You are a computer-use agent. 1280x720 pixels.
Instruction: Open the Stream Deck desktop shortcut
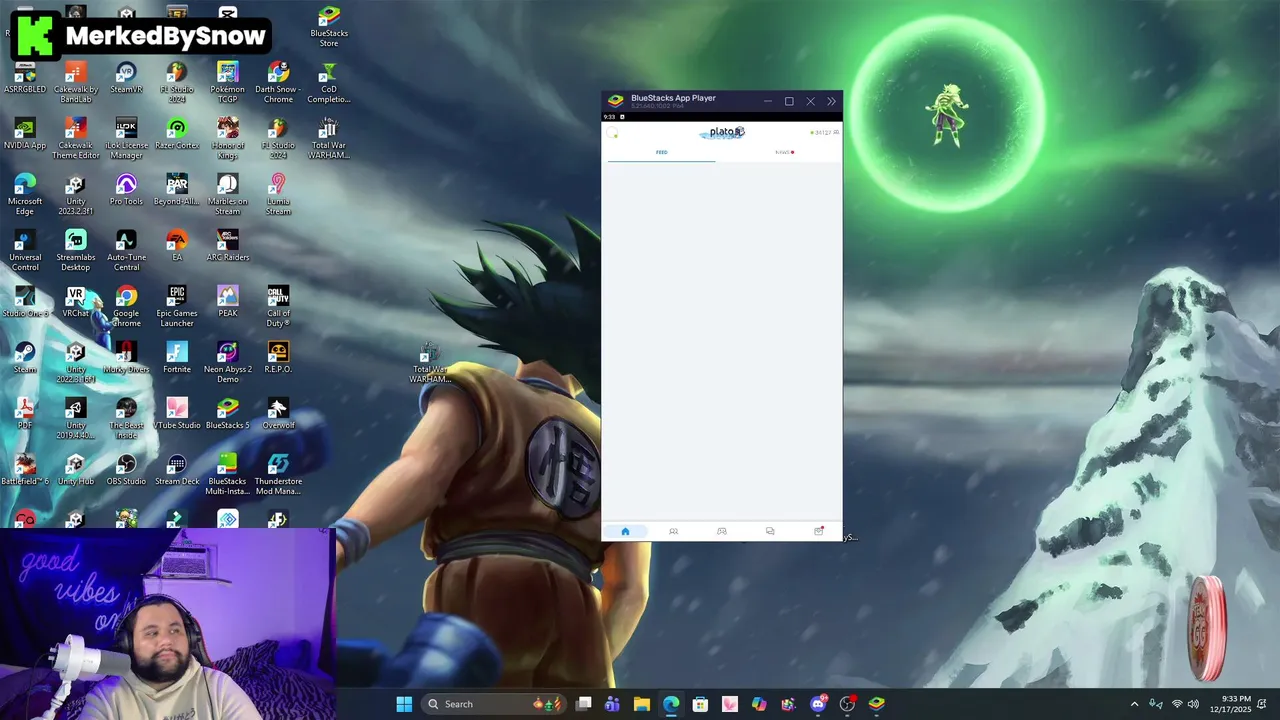(x=177, y=470)
